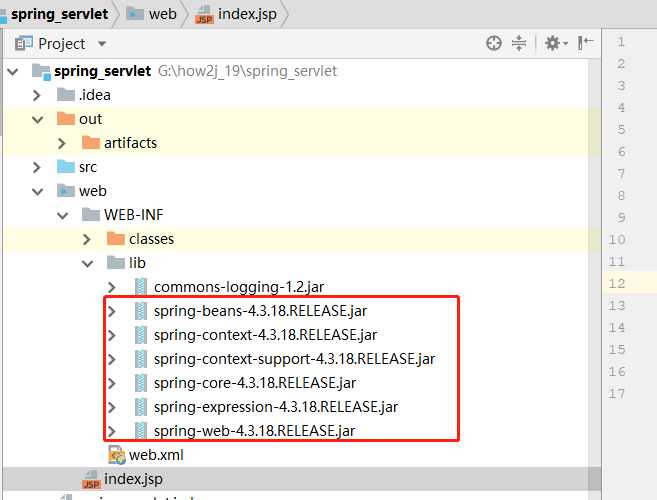Screen dimensions: 657x500
Task: Click the hide Project panel icon
Action: point(585,43)
